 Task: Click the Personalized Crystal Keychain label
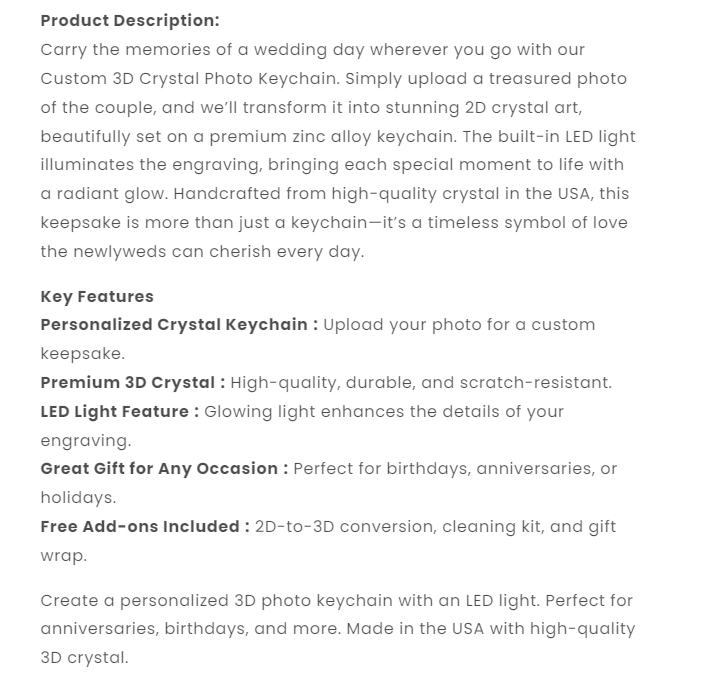click(x=179, y=325)
